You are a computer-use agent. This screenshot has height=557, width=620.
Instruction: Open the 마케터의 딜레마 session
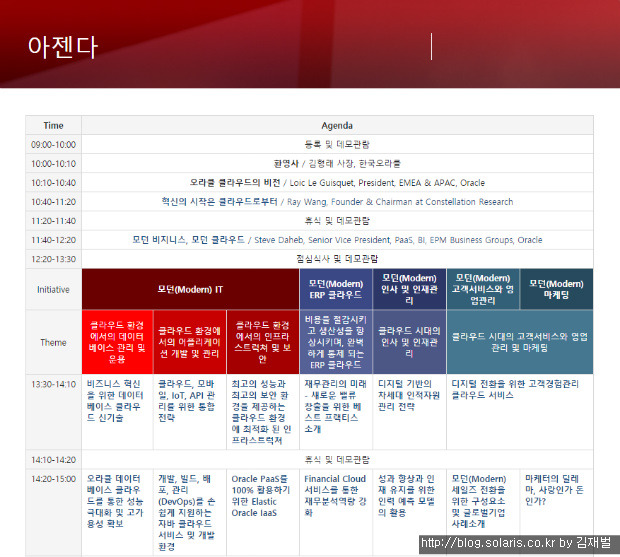[552, 490]
